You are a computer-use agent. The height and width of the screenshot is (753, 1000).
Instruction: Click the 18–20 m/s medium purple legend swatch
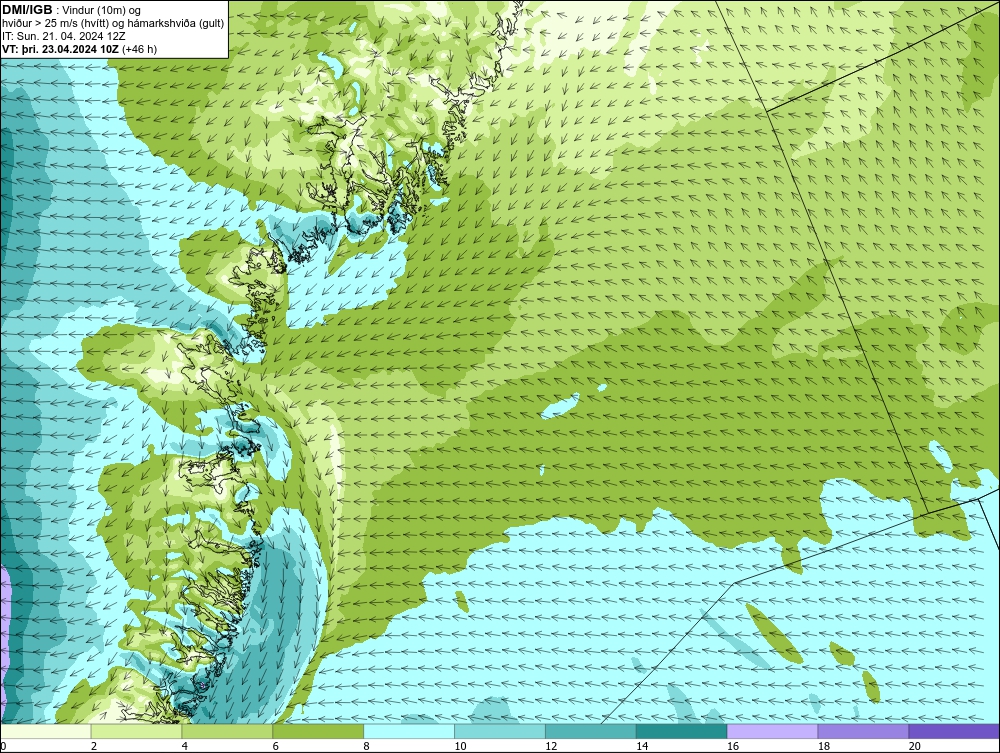[x=863, y=731]
